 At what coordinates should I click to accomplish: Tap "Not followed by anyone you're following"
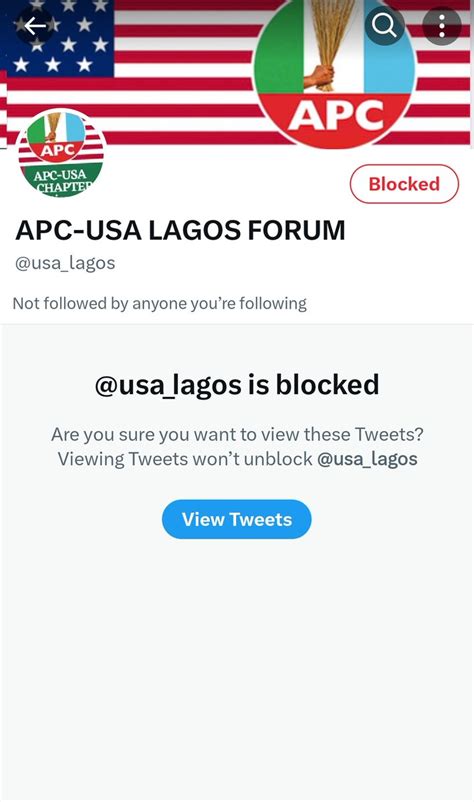coord(160,303)
